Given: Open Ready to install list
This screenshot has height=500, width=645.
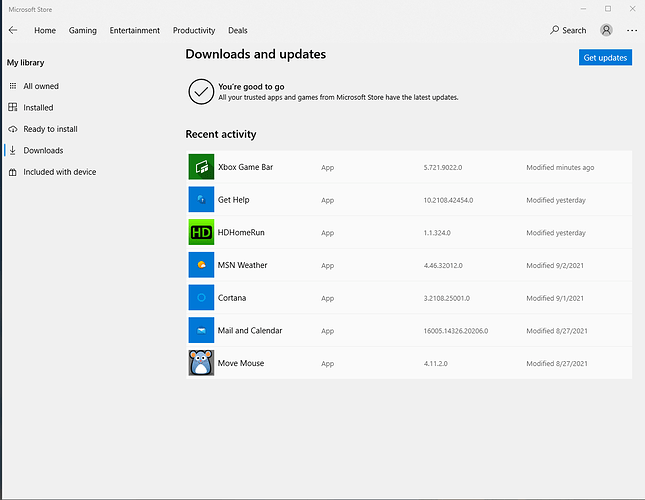Looking at the screenshot, I should click(x=50, y=129).
